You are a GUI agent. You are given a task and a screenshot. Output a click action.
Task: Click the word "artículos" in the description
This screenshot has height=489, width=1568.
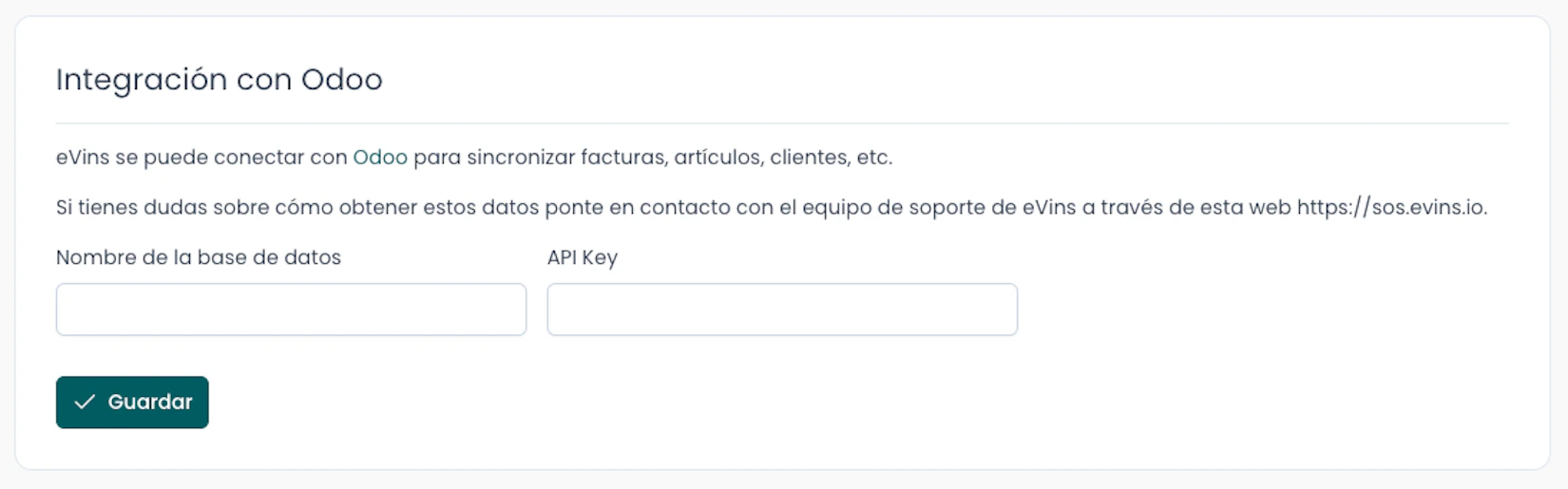[x=717, y=158]
